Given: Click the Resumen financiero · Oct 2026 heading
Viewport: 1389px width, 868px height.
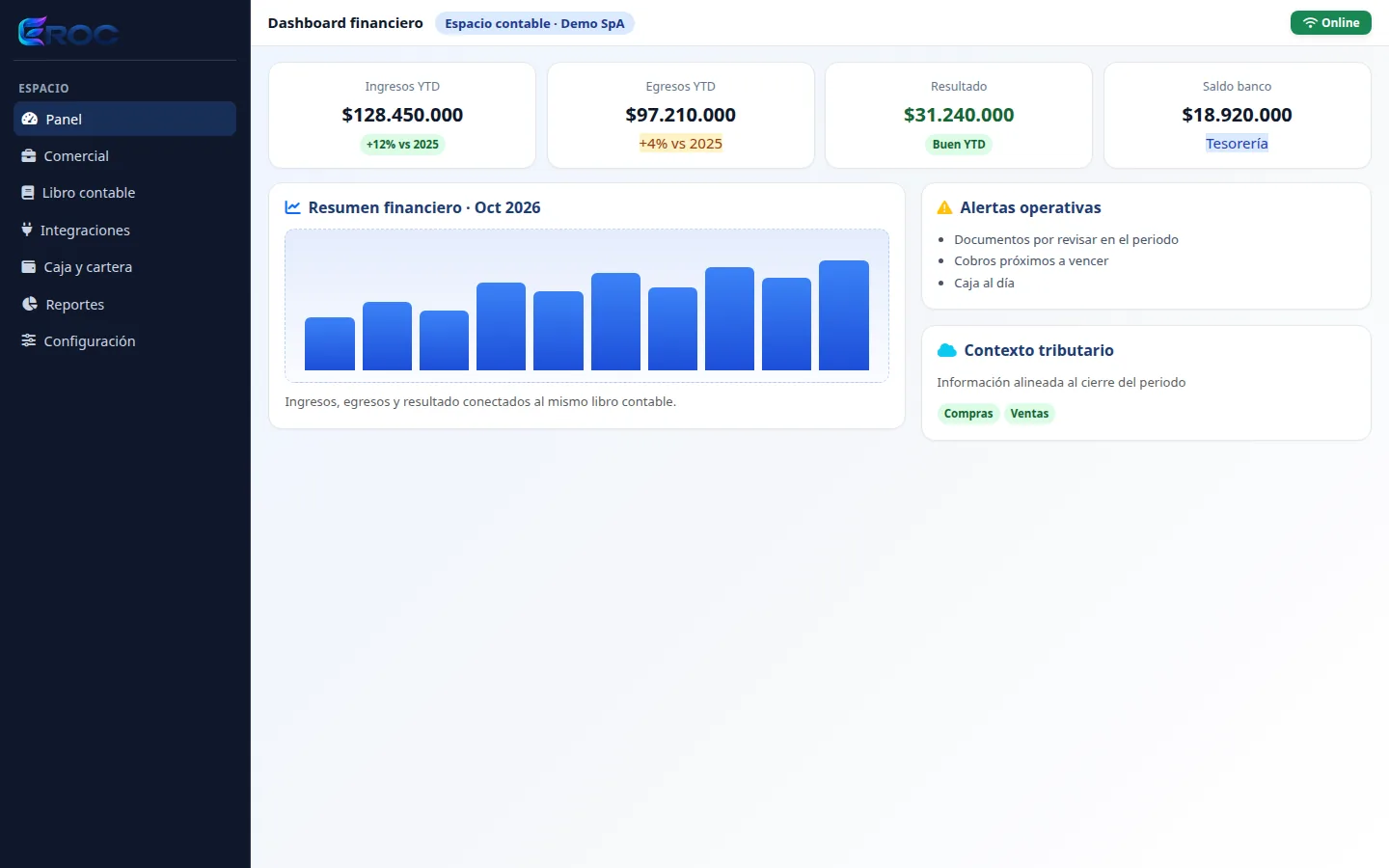Looking at the screenshot, I should tap(424, 207).
